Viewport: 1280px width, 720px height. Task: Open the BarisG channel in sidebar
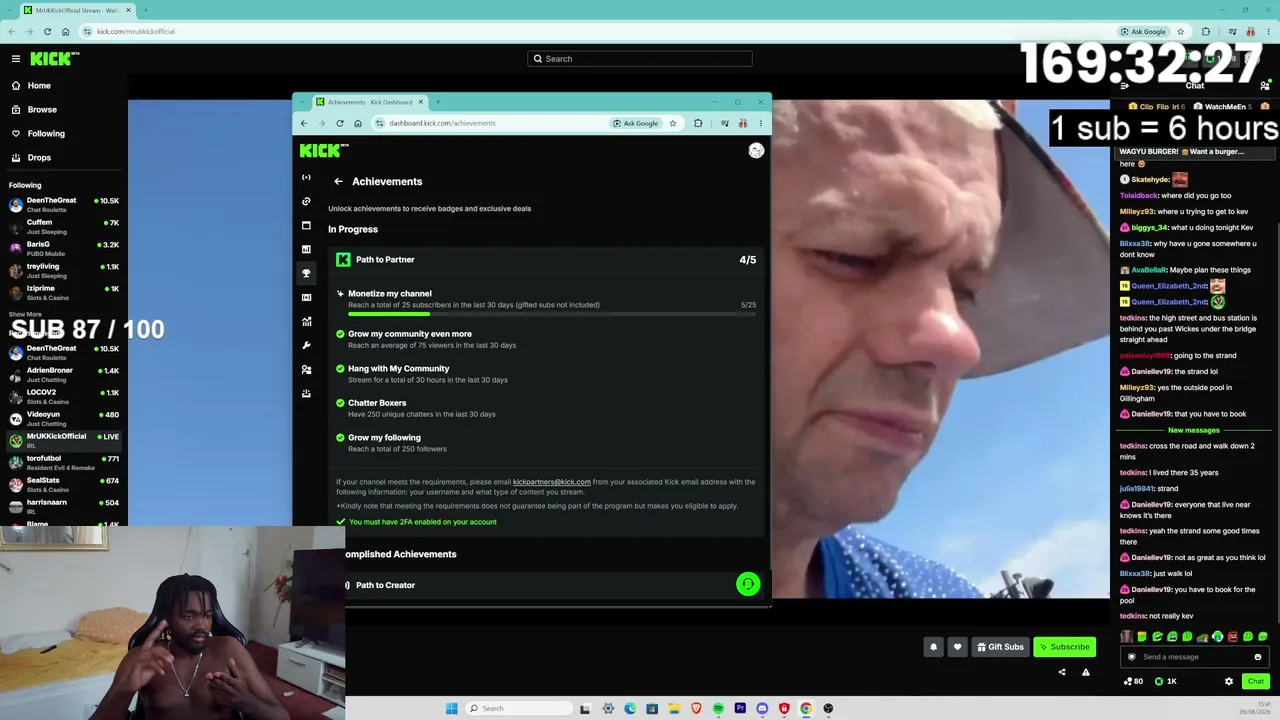coord(64,249)
